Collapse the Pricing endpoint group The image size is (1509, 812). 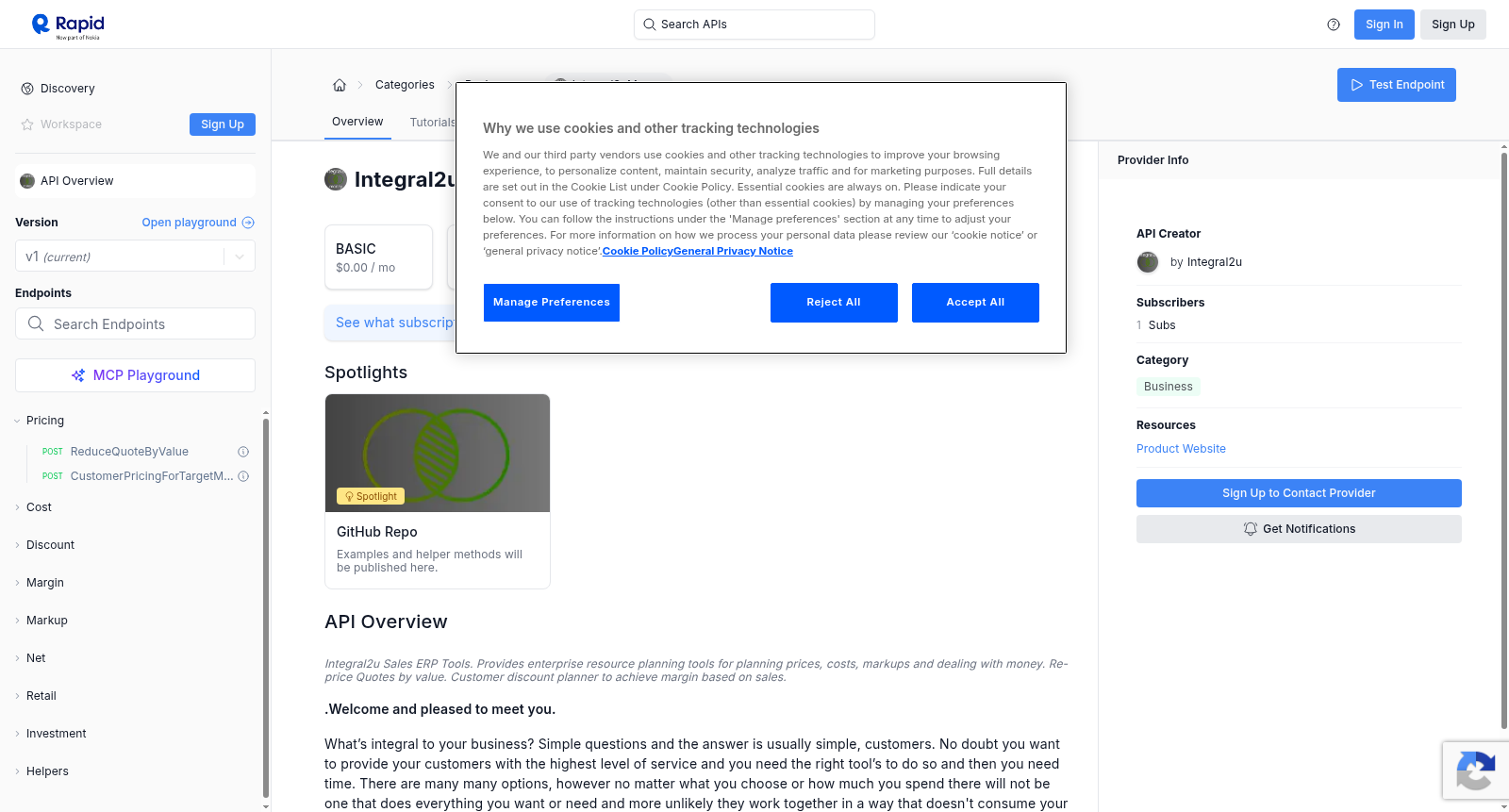pyautogui.click(x=17, y=421)
